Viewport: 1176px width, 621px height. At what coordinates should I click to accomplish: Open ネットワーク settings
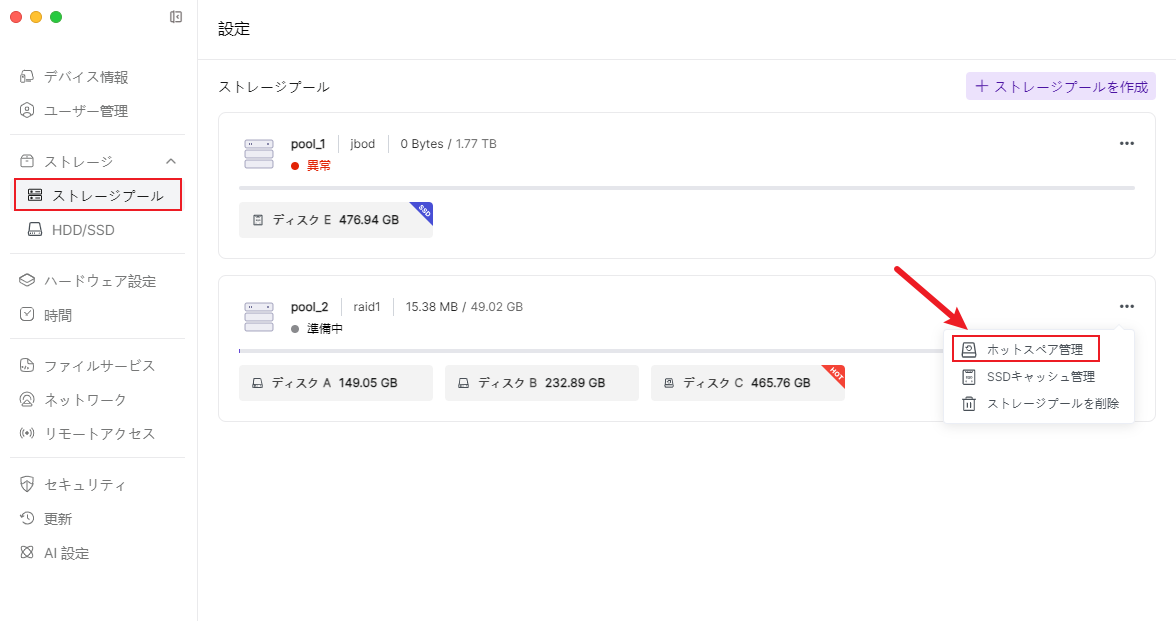coord(85,400)
